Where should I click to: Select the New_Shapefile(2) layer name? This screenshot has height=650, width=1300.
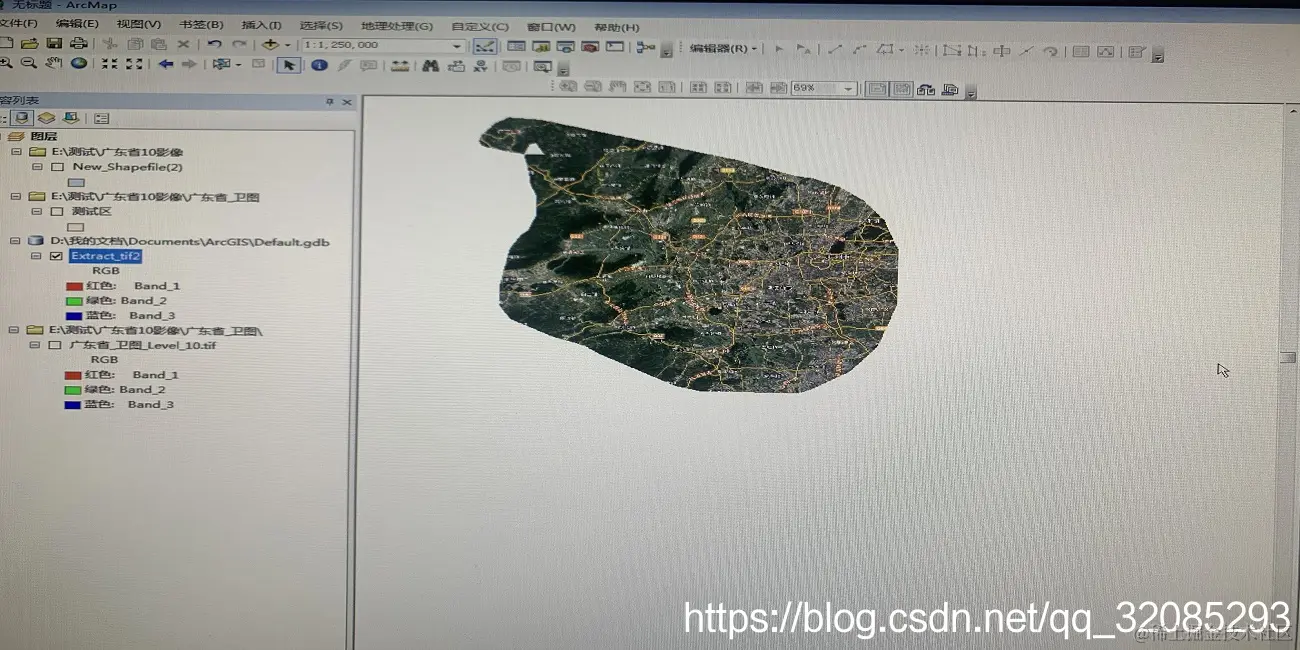(127, 167)
